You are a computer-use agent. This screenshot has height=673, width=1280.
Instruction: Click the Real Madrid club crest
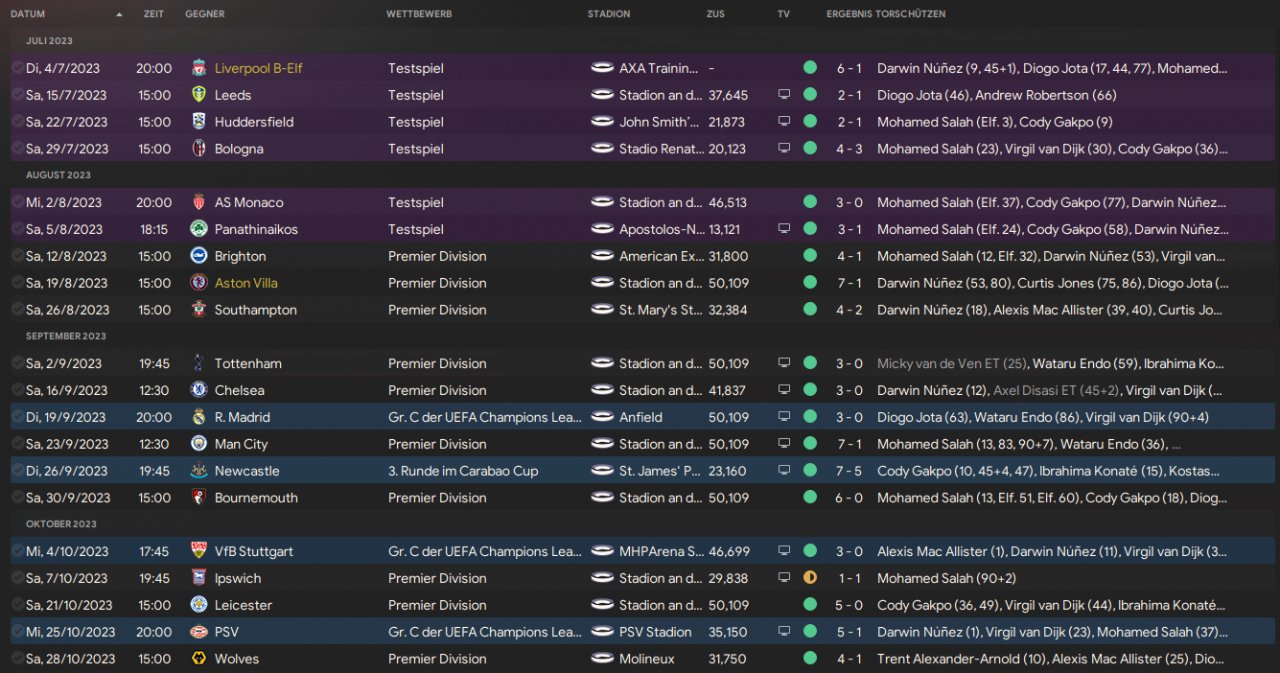click(198, 417)
